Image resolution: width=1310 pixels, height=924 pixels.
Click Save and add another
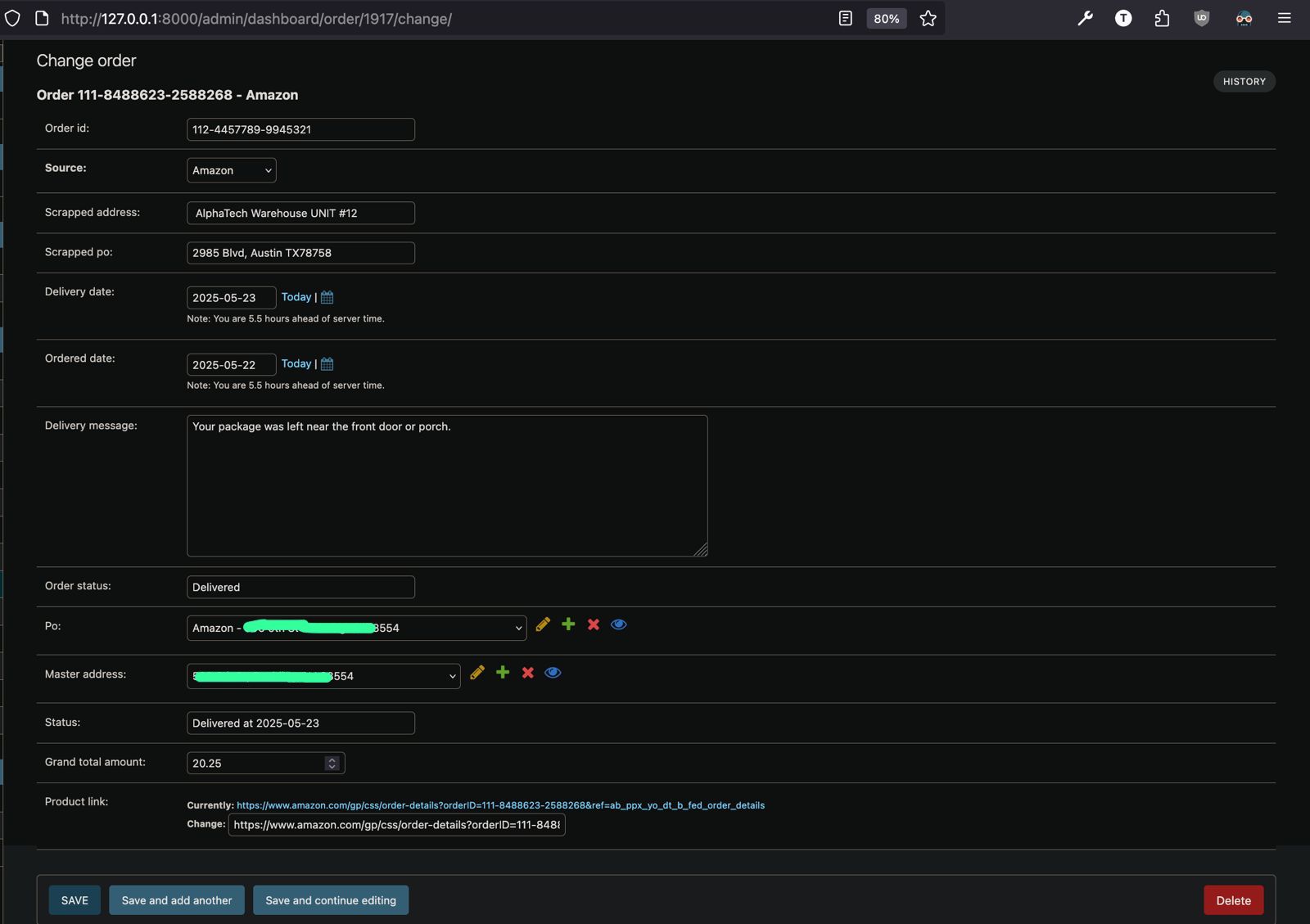(177, 900)
